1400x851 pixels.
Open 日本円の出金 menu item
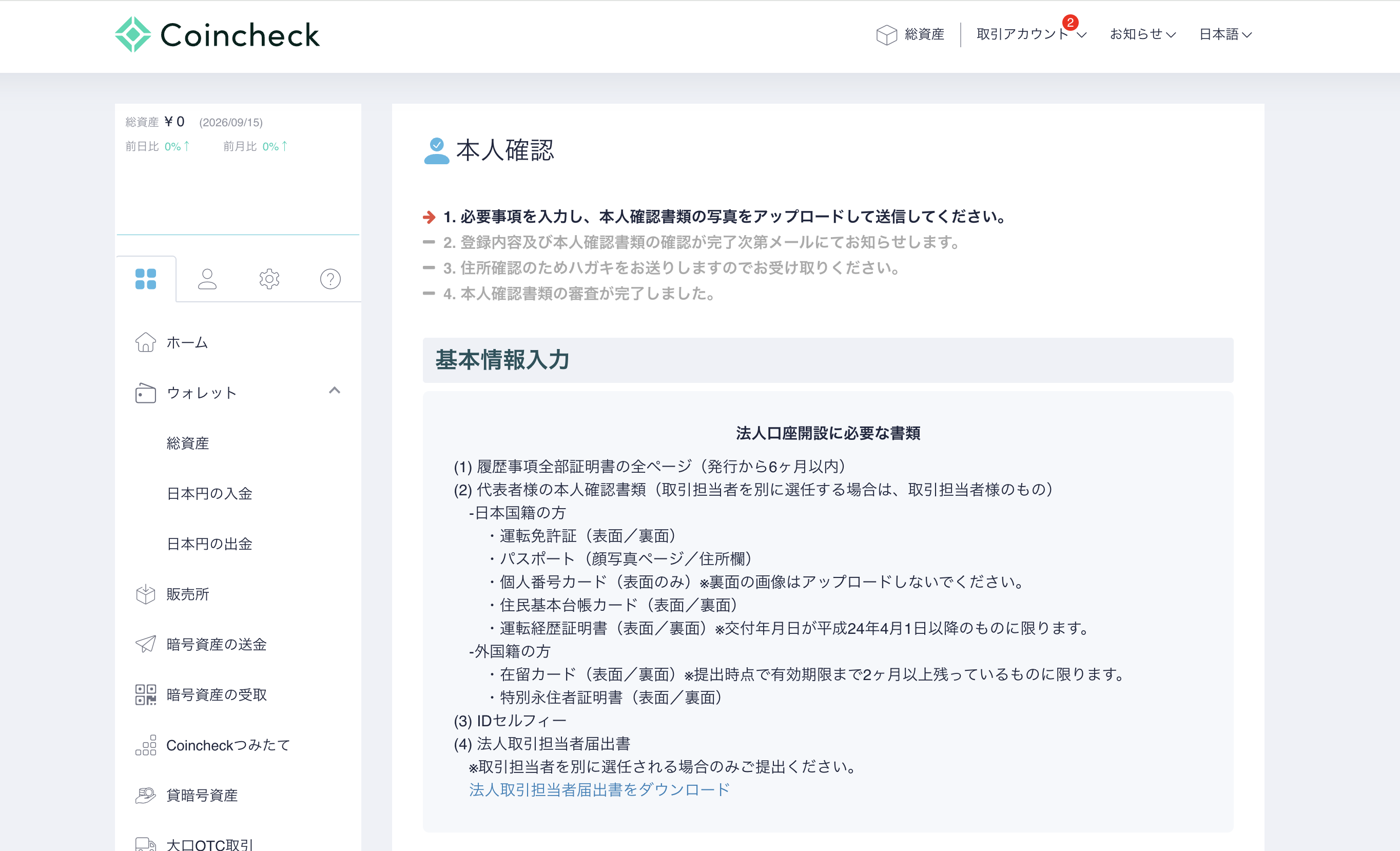coord(209,544)
